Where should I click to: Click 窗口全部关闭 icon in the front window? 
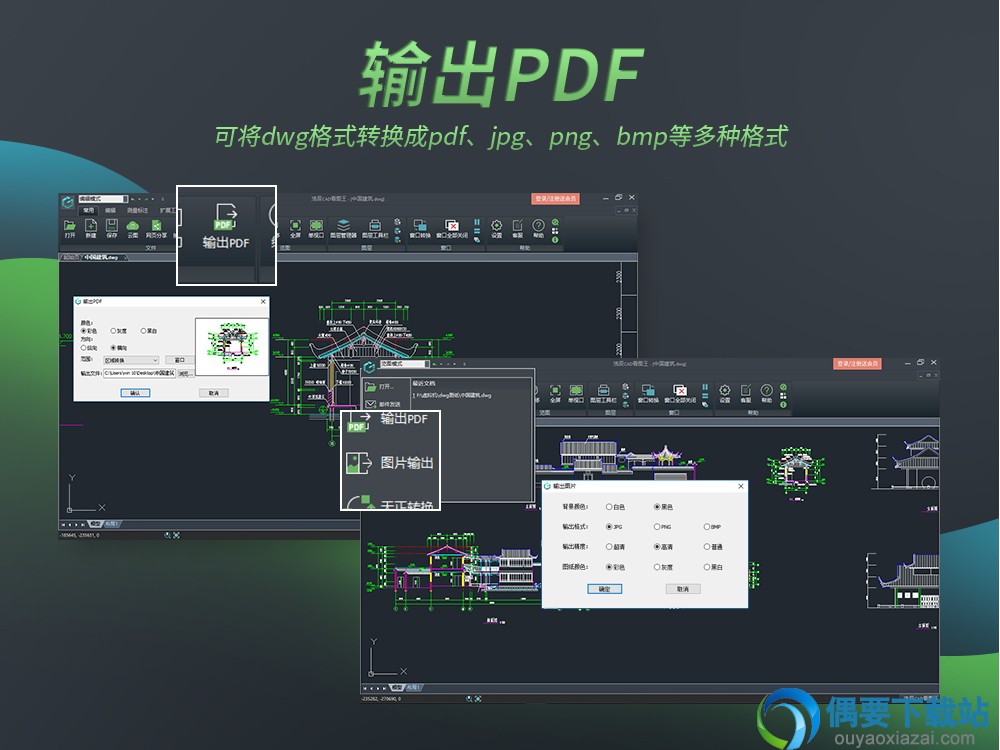[680, 392]
